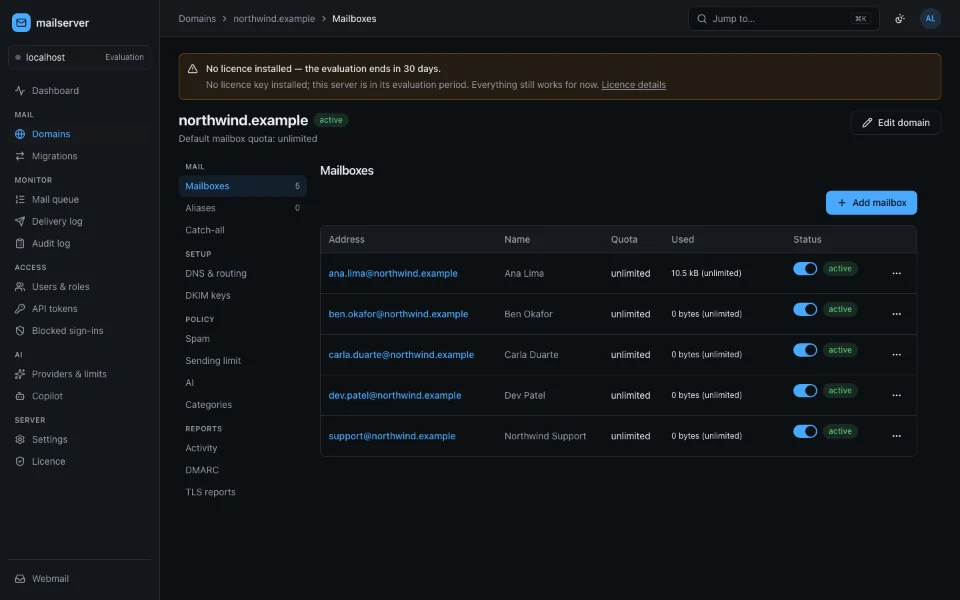Open the Sending limit policy

point(242,361)
